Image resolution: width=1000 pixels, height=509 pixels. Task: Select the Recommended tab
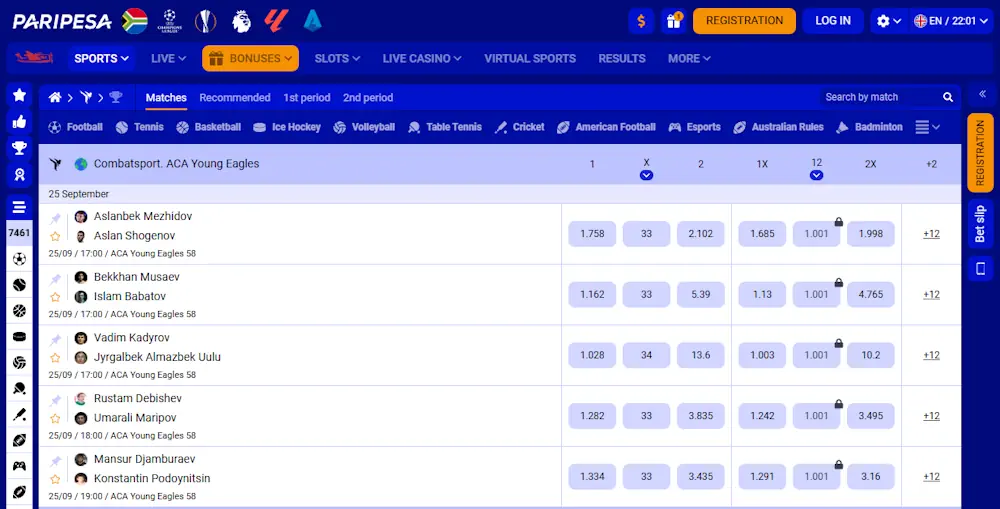tap(234, 97)
